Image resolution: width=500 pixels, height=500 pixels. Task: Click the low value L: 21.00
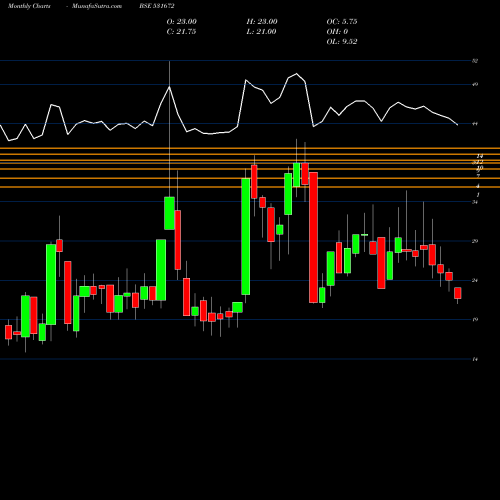262,32
